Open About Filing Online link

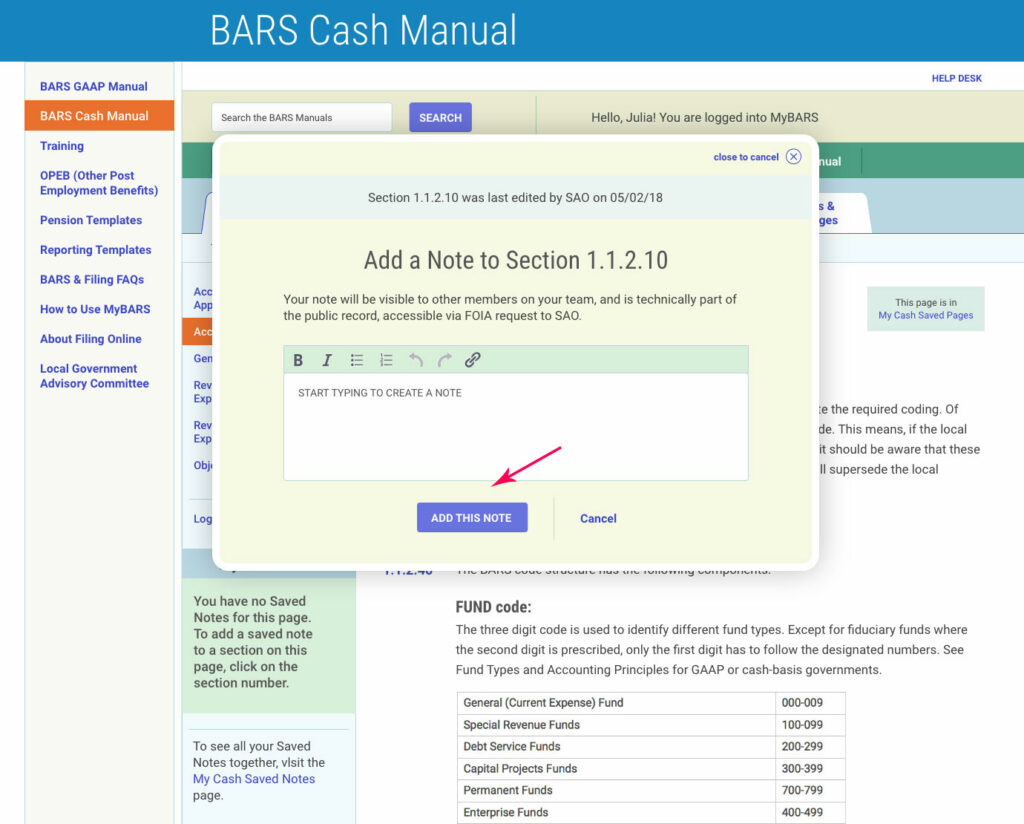coord(91,339)
